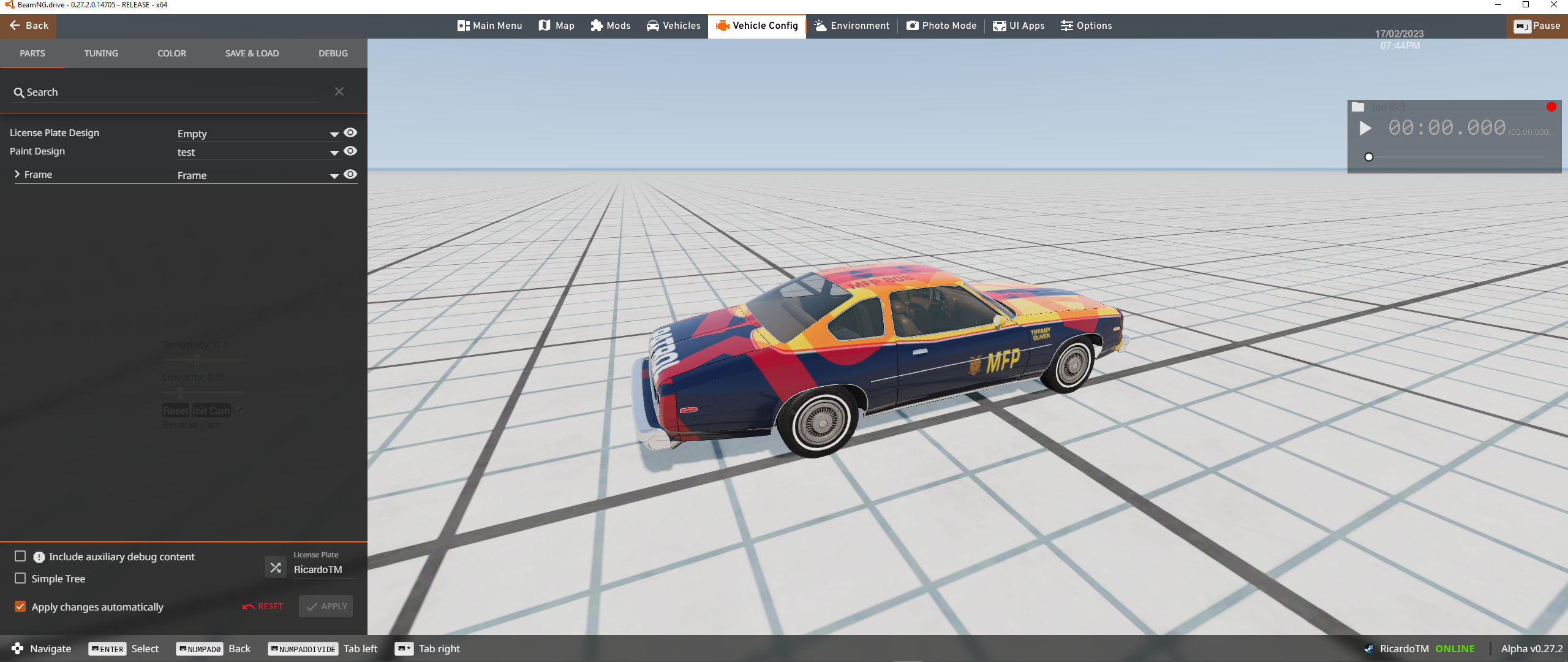Screen dimensions: 1568x662
Task: Click the Pause button
Action: [1537, 26]
